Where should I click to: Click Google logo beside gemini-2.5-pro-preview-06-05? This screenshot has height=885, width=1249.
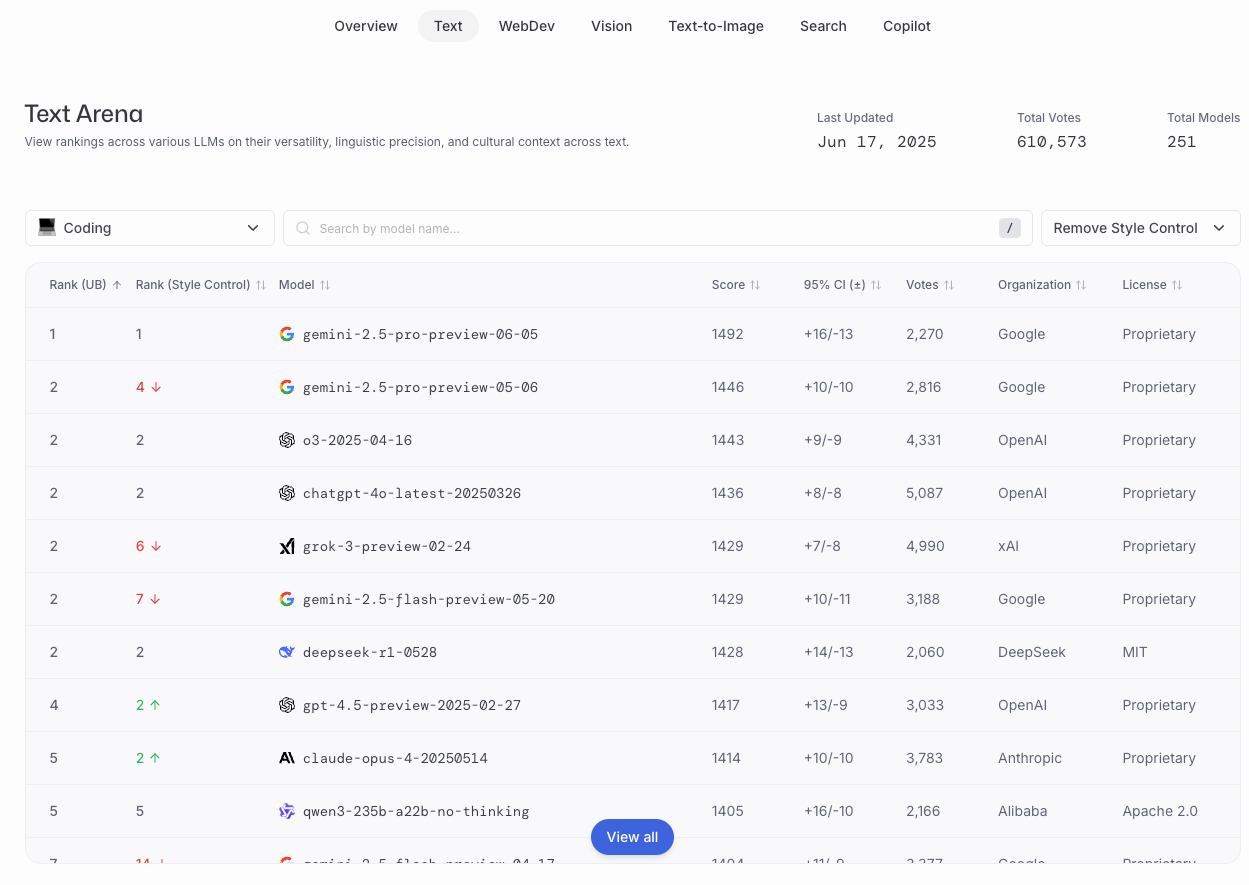click(x=287, y=334)
